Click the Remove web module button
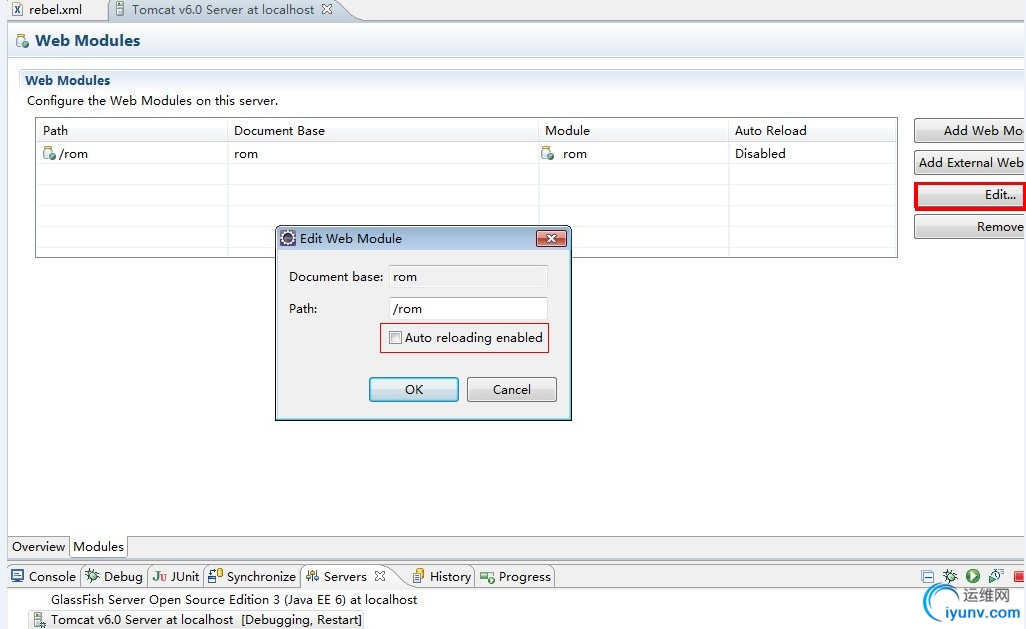Image resolution: width=1026 pixels, height=629 pixels. coord(970,226)
